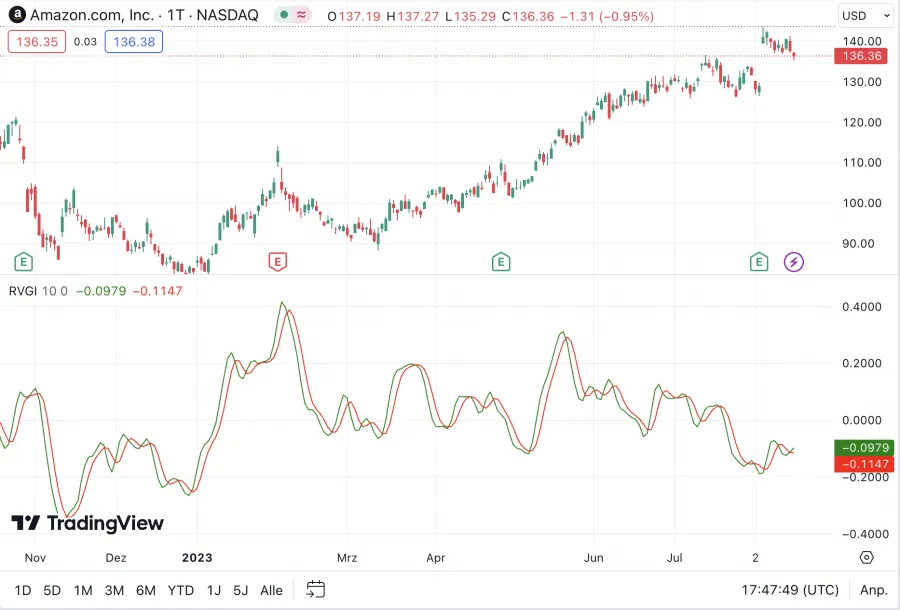Click the green market status dot

[x=285, y=16]
